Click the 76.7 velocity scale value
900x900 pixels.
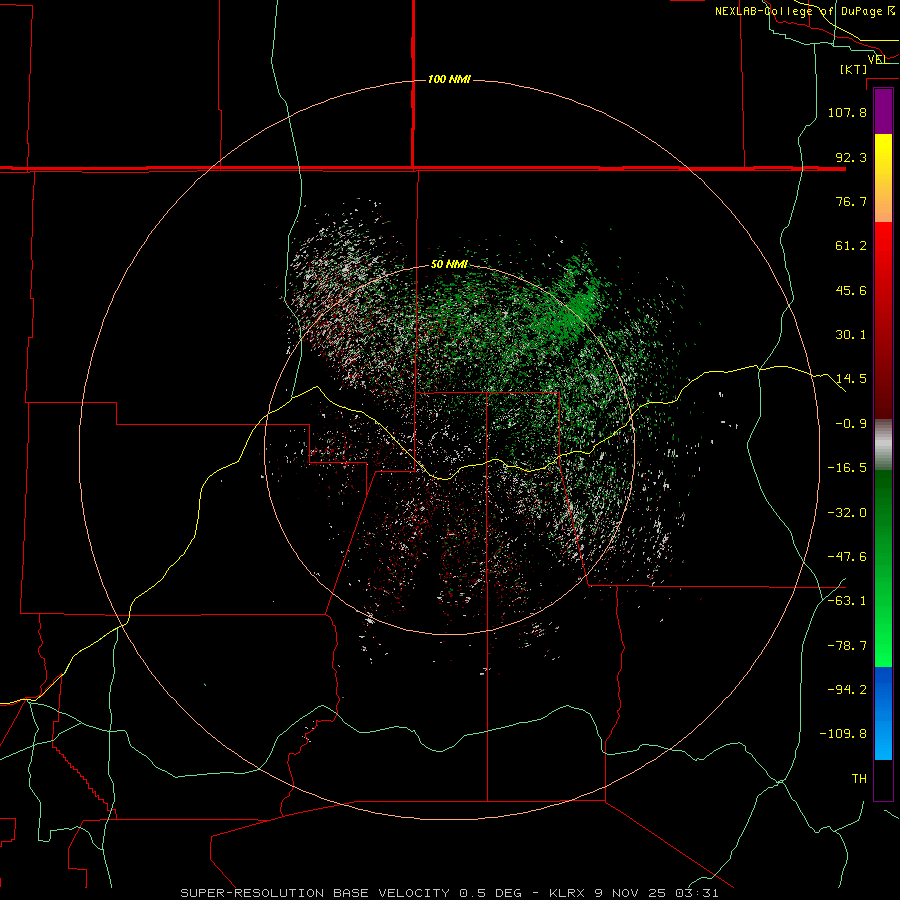tap(851, 201)
